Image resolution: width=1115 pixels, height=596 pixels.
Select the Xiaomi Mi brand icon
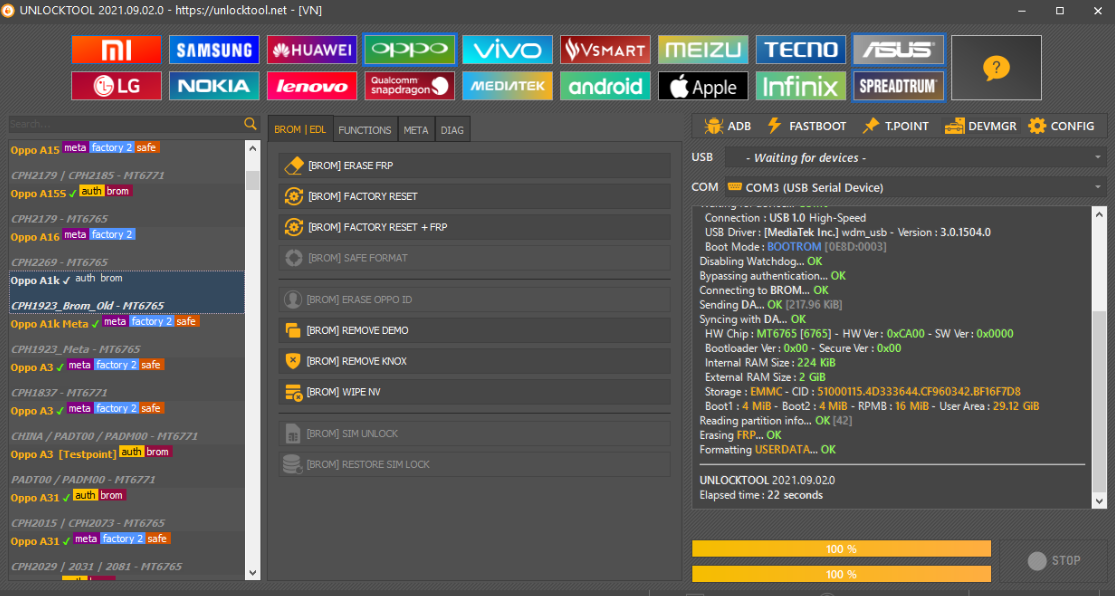pos(117,50)
